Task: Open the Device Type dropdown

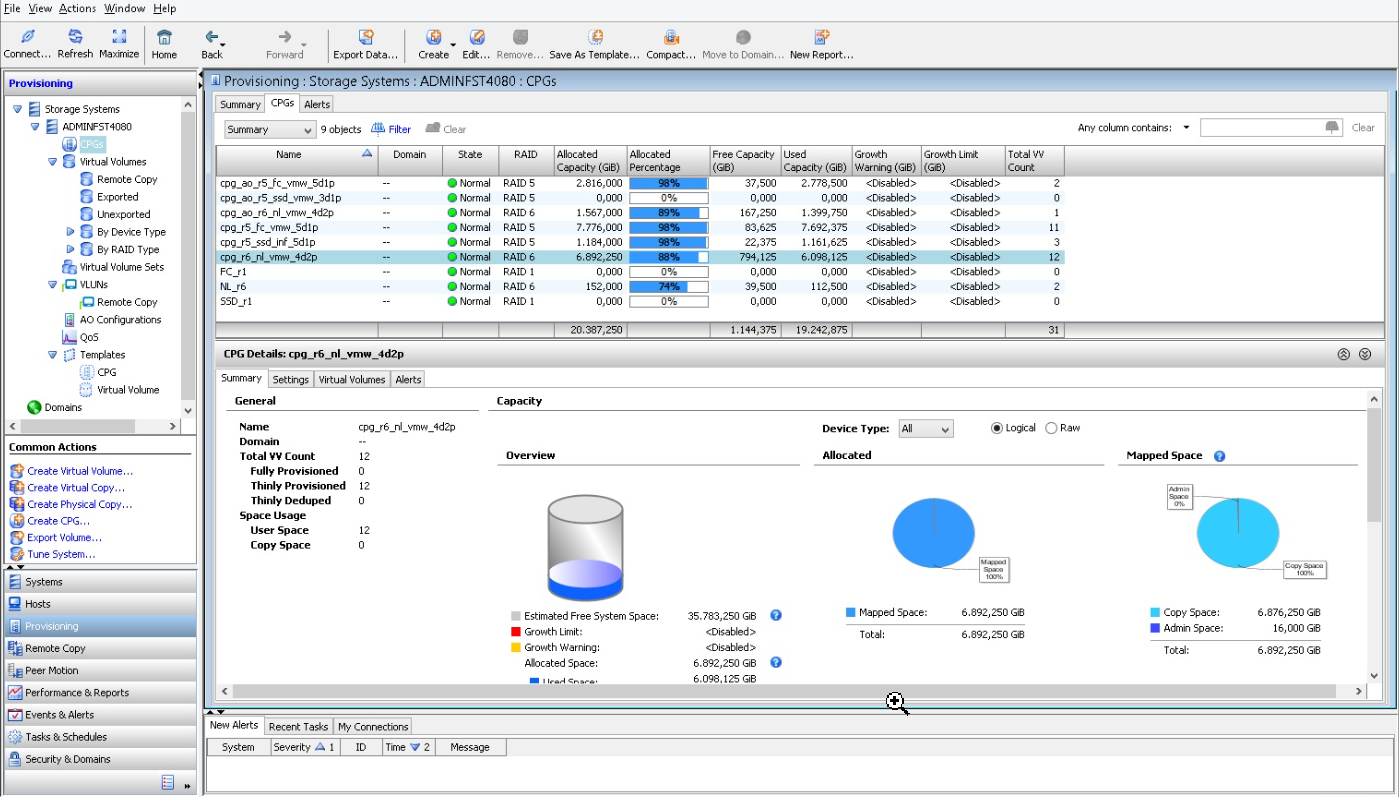Action: (926, 429)
